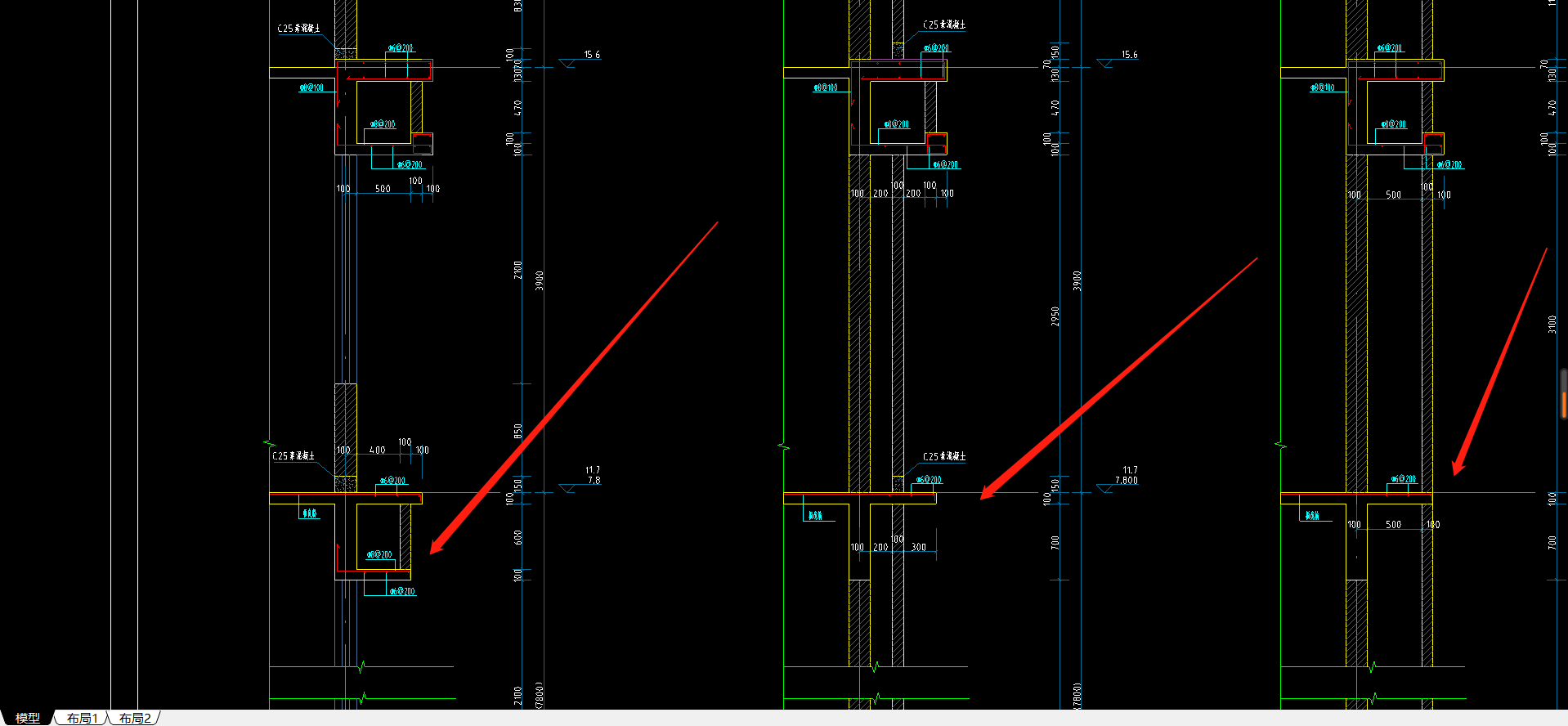This screenshot has height=726, width=1568.
Task: Select the 2950 vertical dimension text
Action: point(1055,316)
